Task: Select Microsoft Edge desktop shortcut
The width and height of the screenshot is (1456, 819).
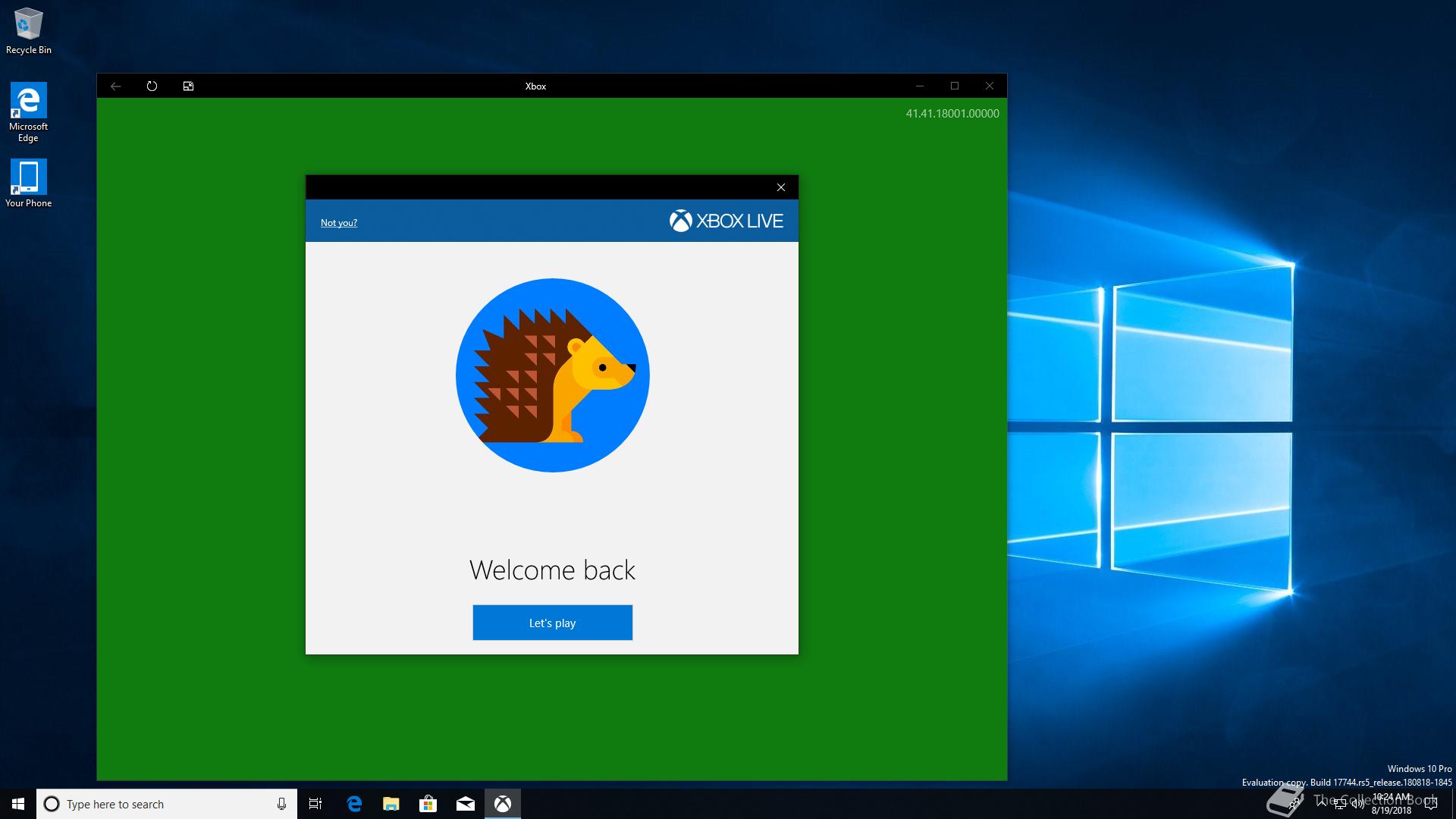Action: [28, 112]
